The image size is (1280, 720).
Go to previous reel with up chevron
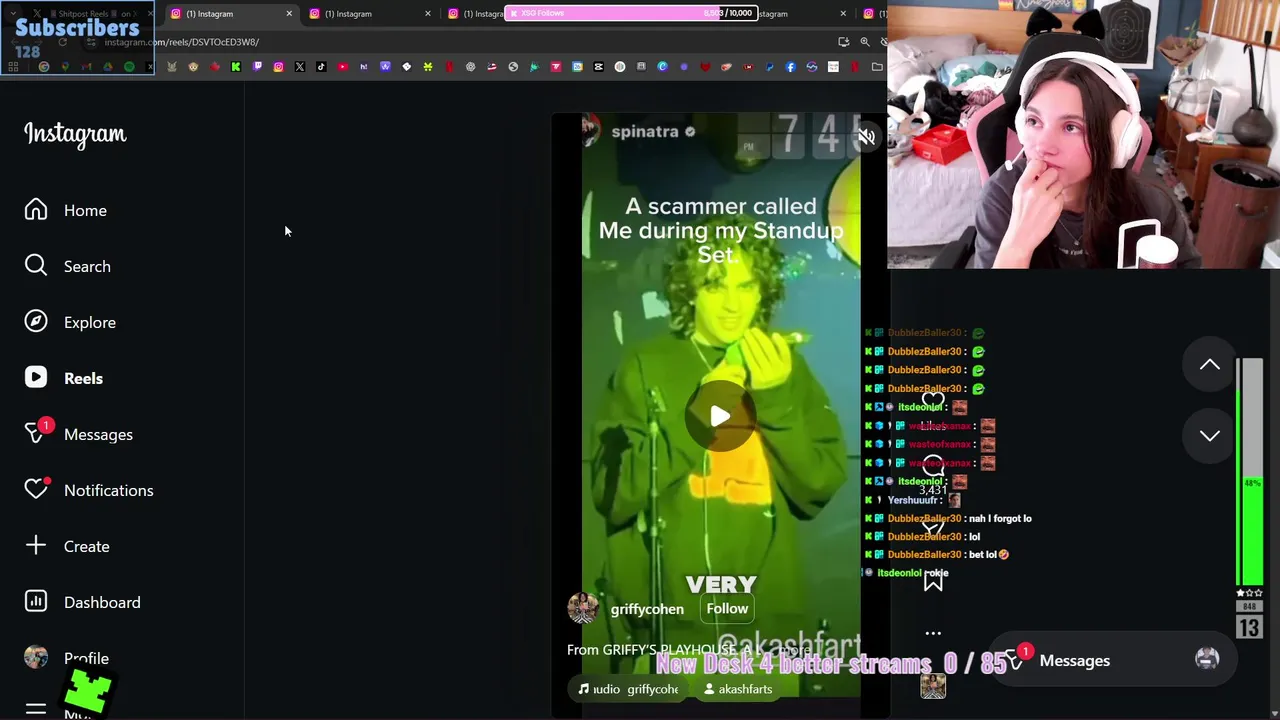coord(1210,365)
